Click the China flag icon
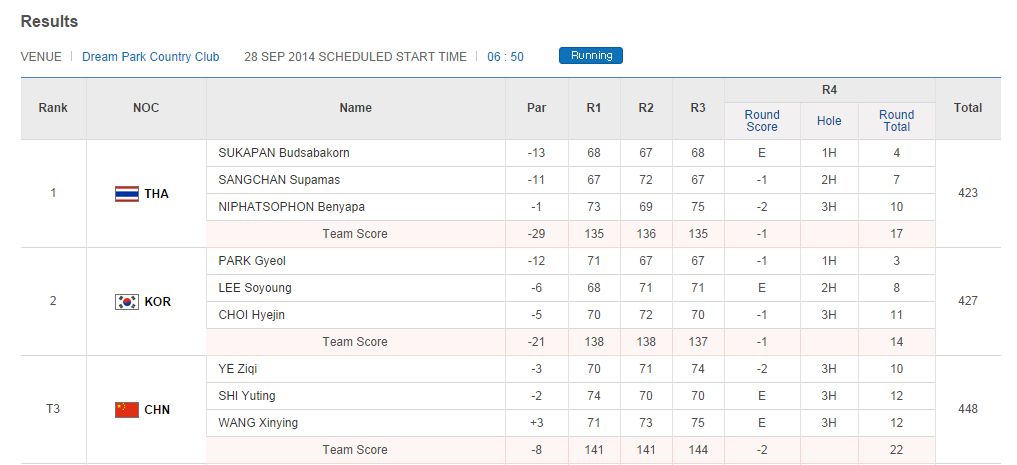Screen dimensions: 1017x465 pos(127,409)
